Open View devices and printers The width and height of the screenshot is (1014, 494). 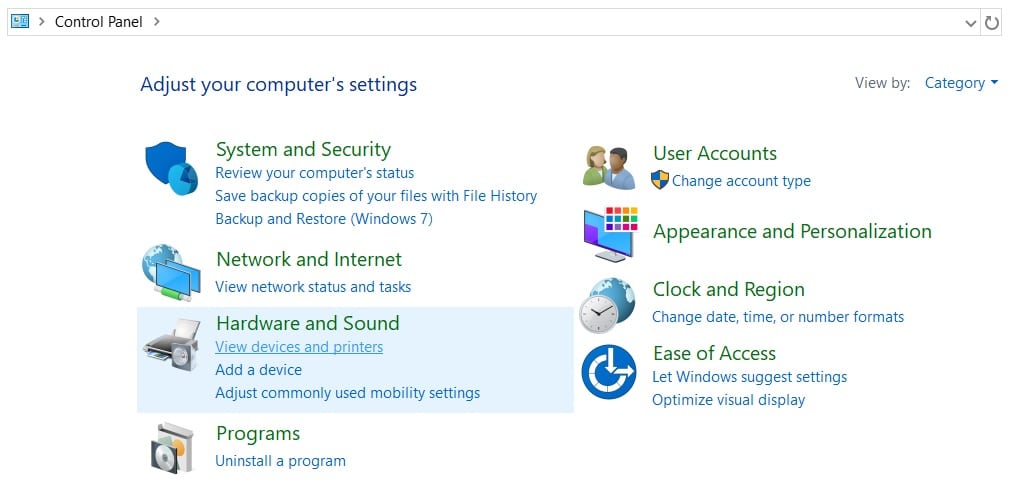click(299, 347)
